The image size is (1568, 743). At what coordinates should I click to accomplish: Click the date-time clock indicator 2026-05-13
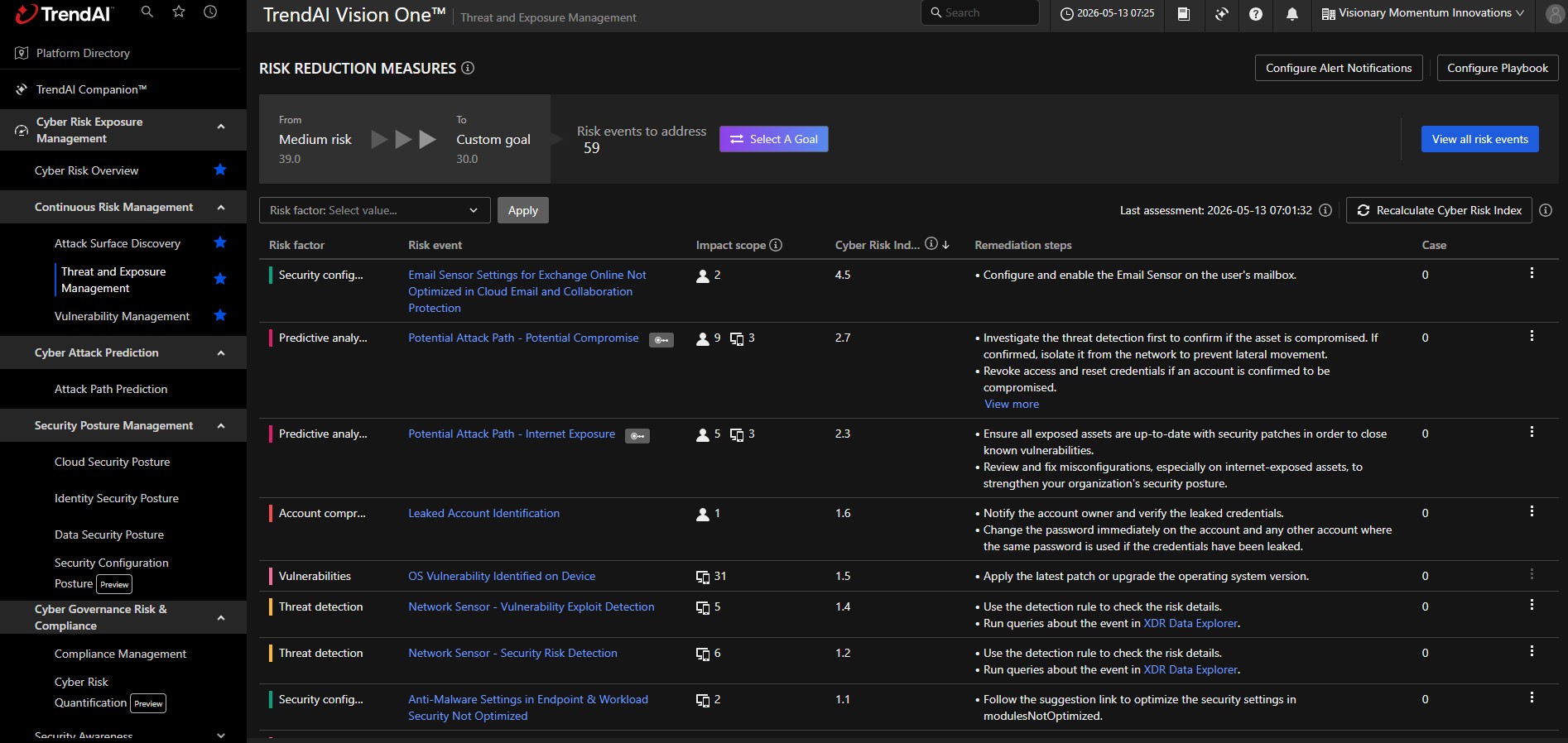pyautogui.click(x=1108, y=13)
